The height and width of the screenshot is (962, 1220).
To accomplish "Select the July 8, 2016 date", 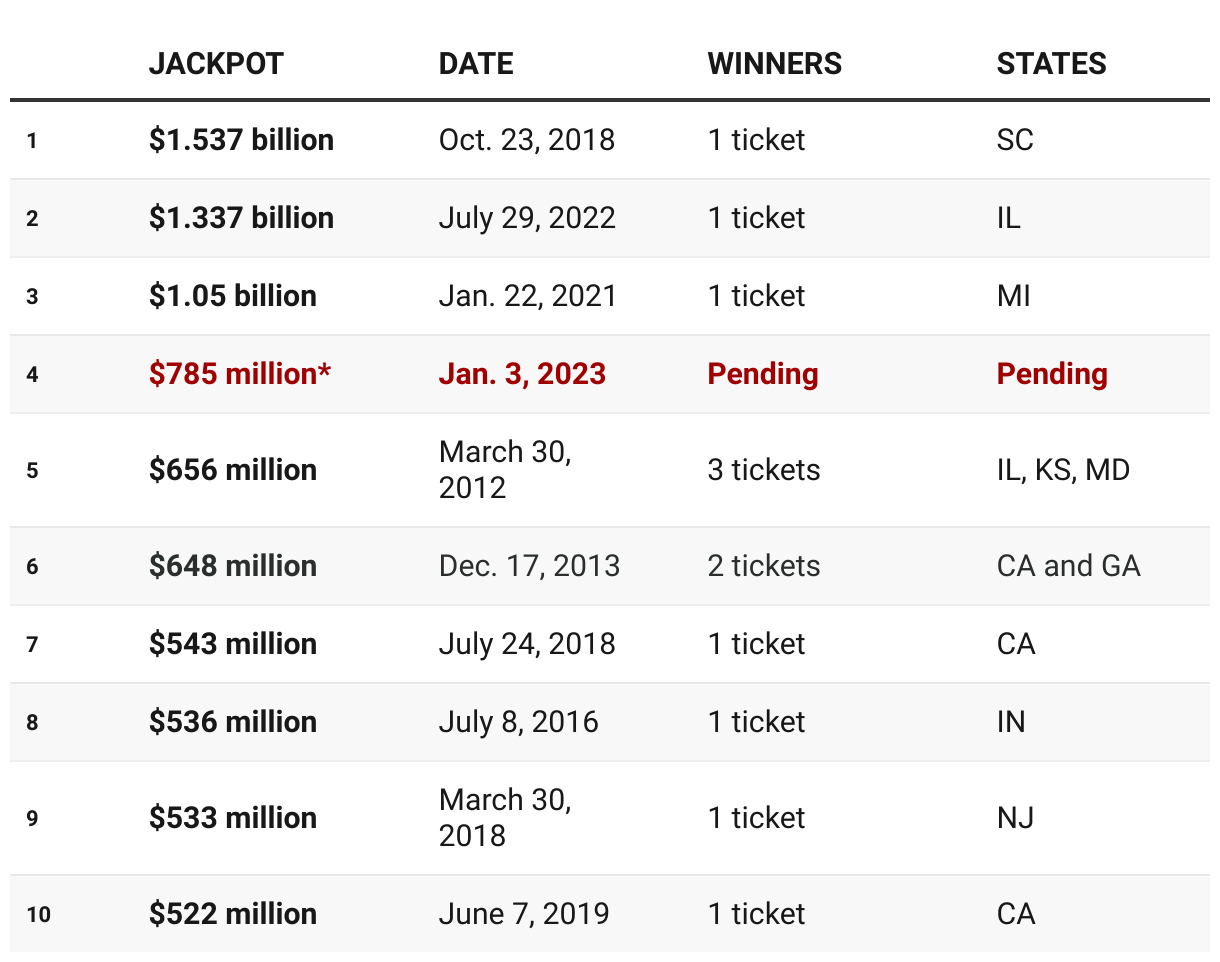I will pos(518,722).
